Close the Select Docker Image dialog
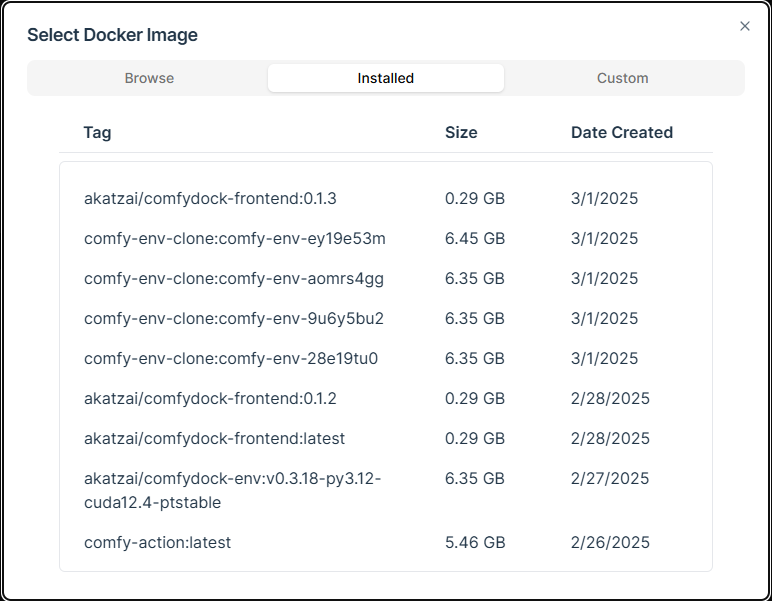 [x=744, y=26]
